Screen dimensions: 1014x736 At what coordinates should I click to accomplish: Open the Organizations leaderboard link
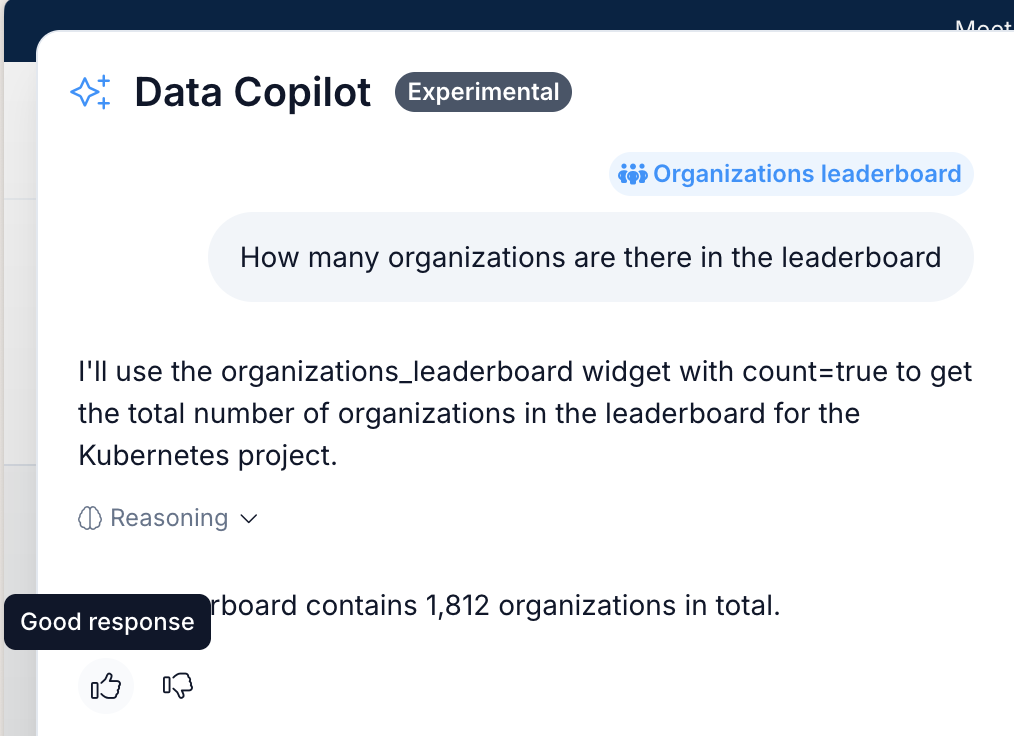click(807, 174)
